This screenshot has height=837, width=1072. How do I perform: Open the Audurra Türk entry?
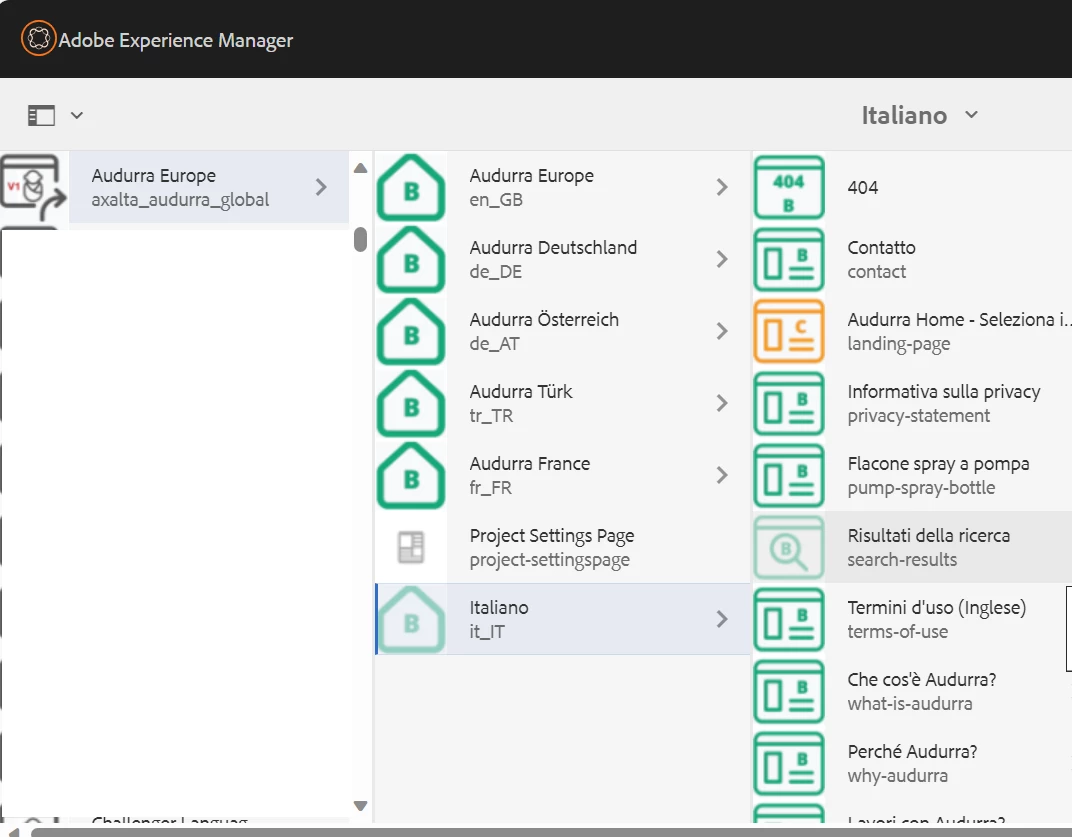[563, 403]
